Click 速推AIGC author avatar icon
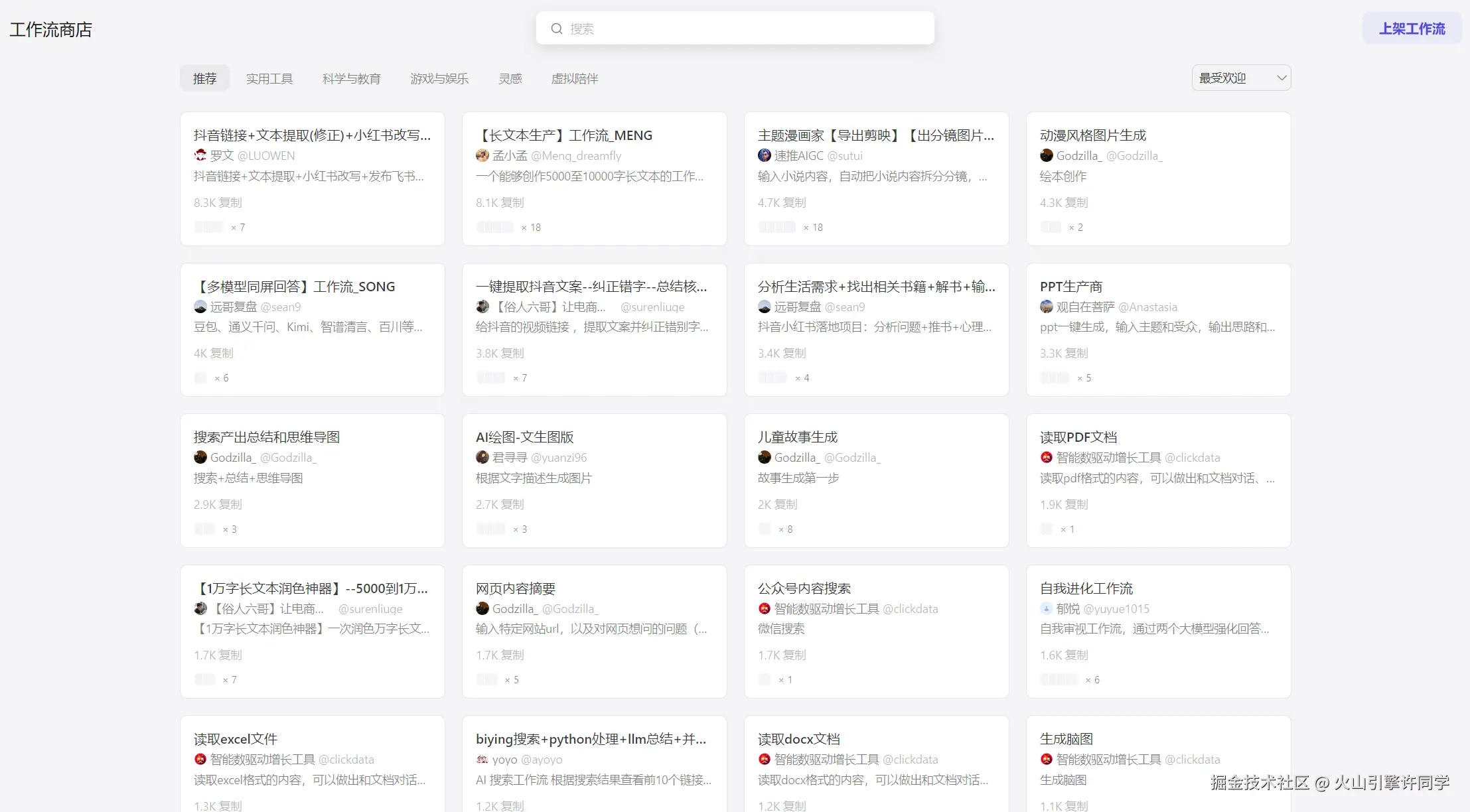 (x=765, y=155)
